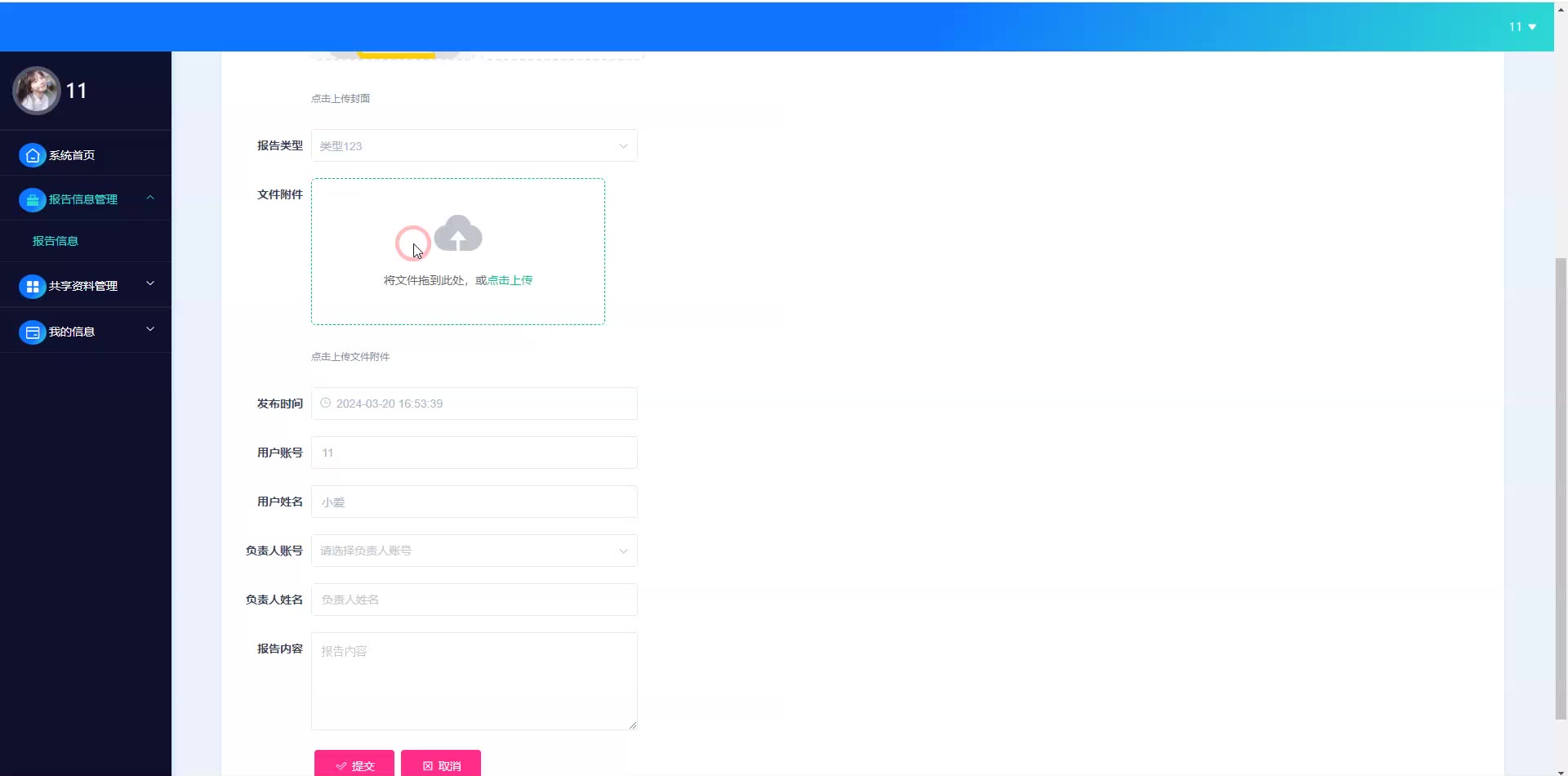Open the top-right user 11 dropdown
This screenshot has height=776, width=1568.
pyautogui.click(x=1522, y=27)
